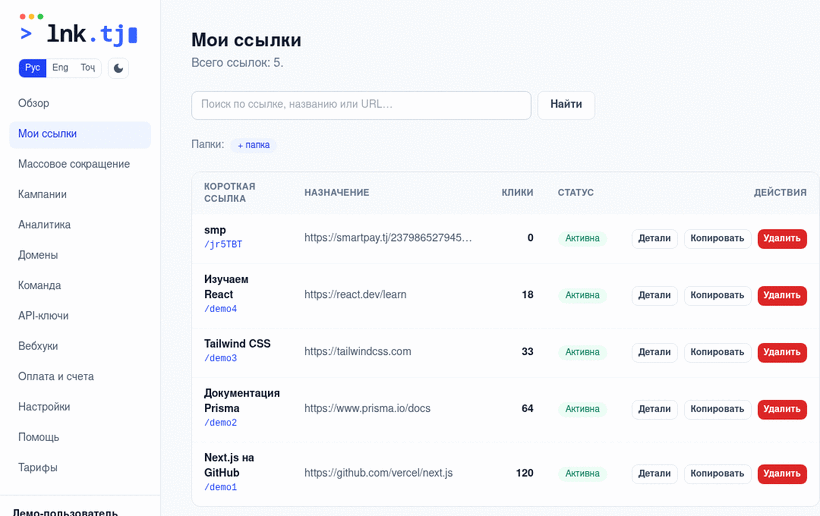Delete the Next.js на GitHub link

coord(782,474)
